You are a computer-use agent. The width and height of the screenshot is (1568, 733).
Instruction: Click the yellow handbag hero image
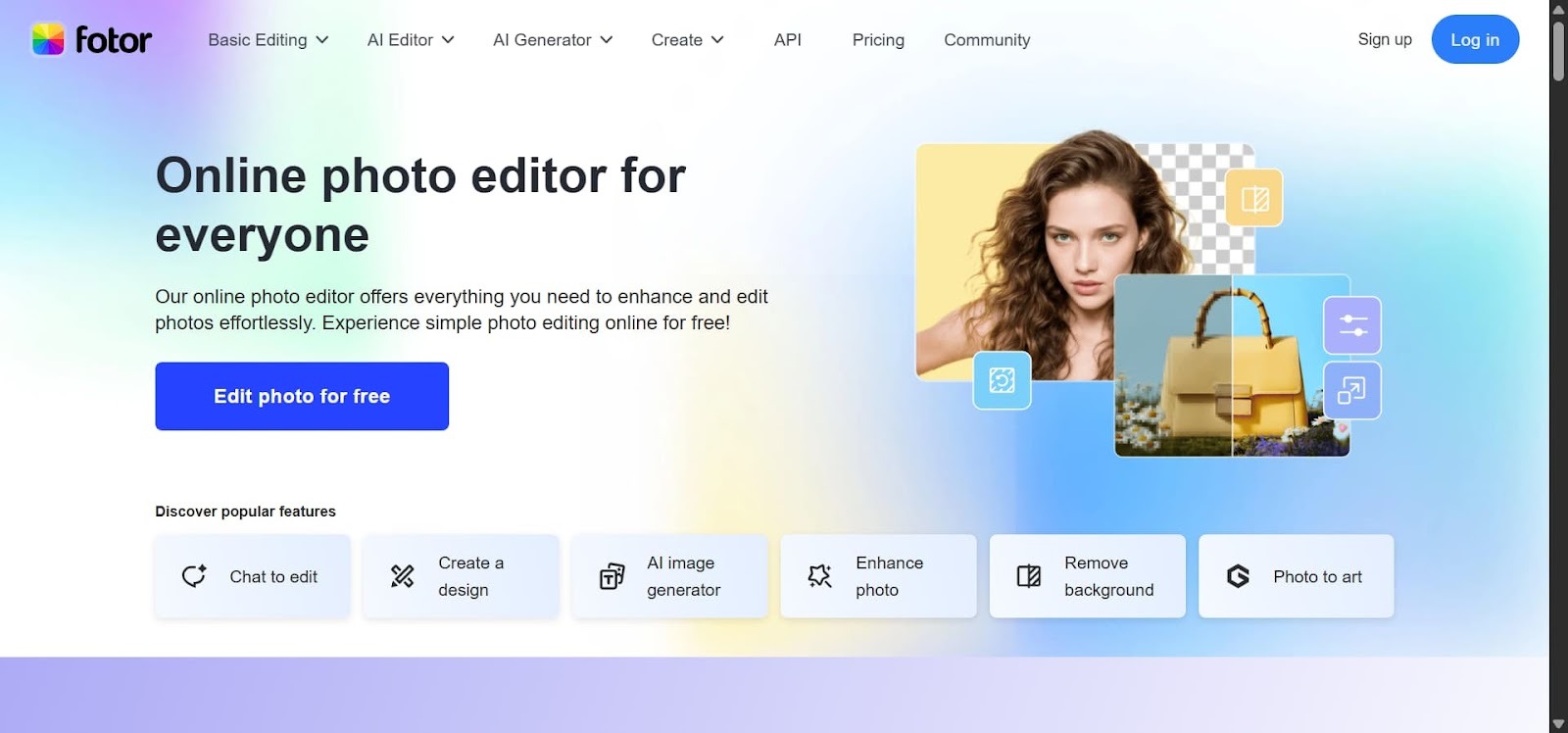(1232, 366)
